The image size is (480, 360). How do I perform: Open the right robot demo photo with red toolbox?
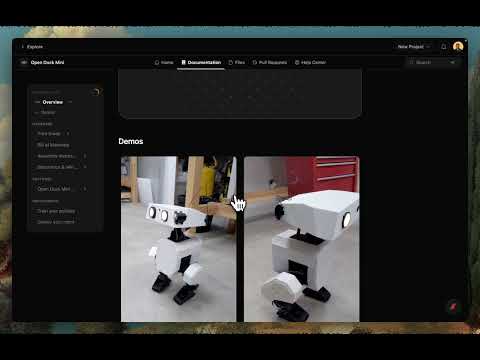click(x=302, y=239)
